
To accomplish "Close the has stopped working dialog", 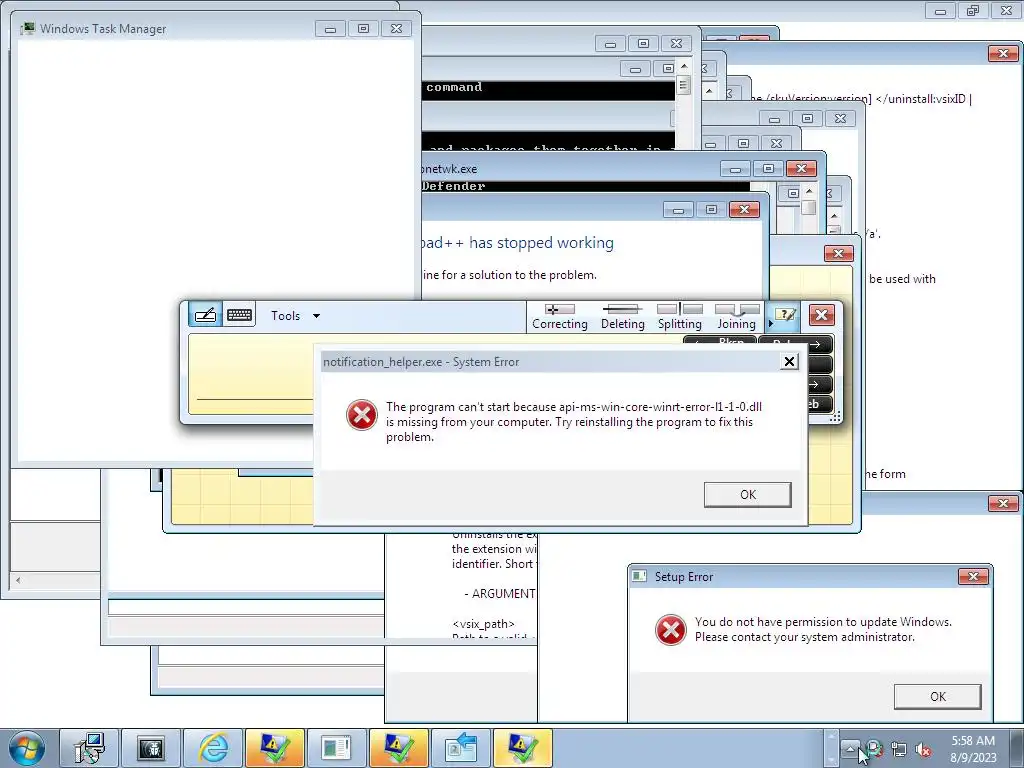I will [744, 209].
